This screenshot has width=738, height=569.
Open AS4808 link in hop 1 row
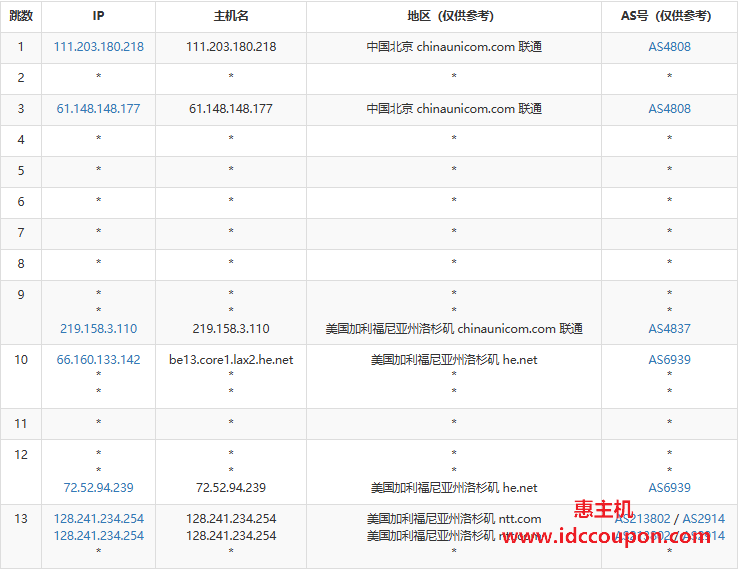point(669,47)
